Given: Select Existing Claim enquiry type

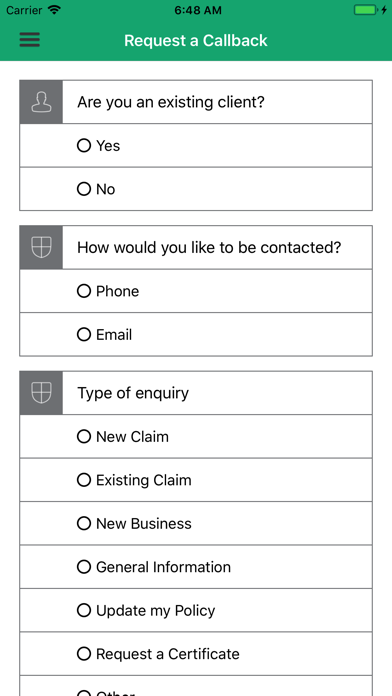Looking at the screenshot, I should click(196, 480).
